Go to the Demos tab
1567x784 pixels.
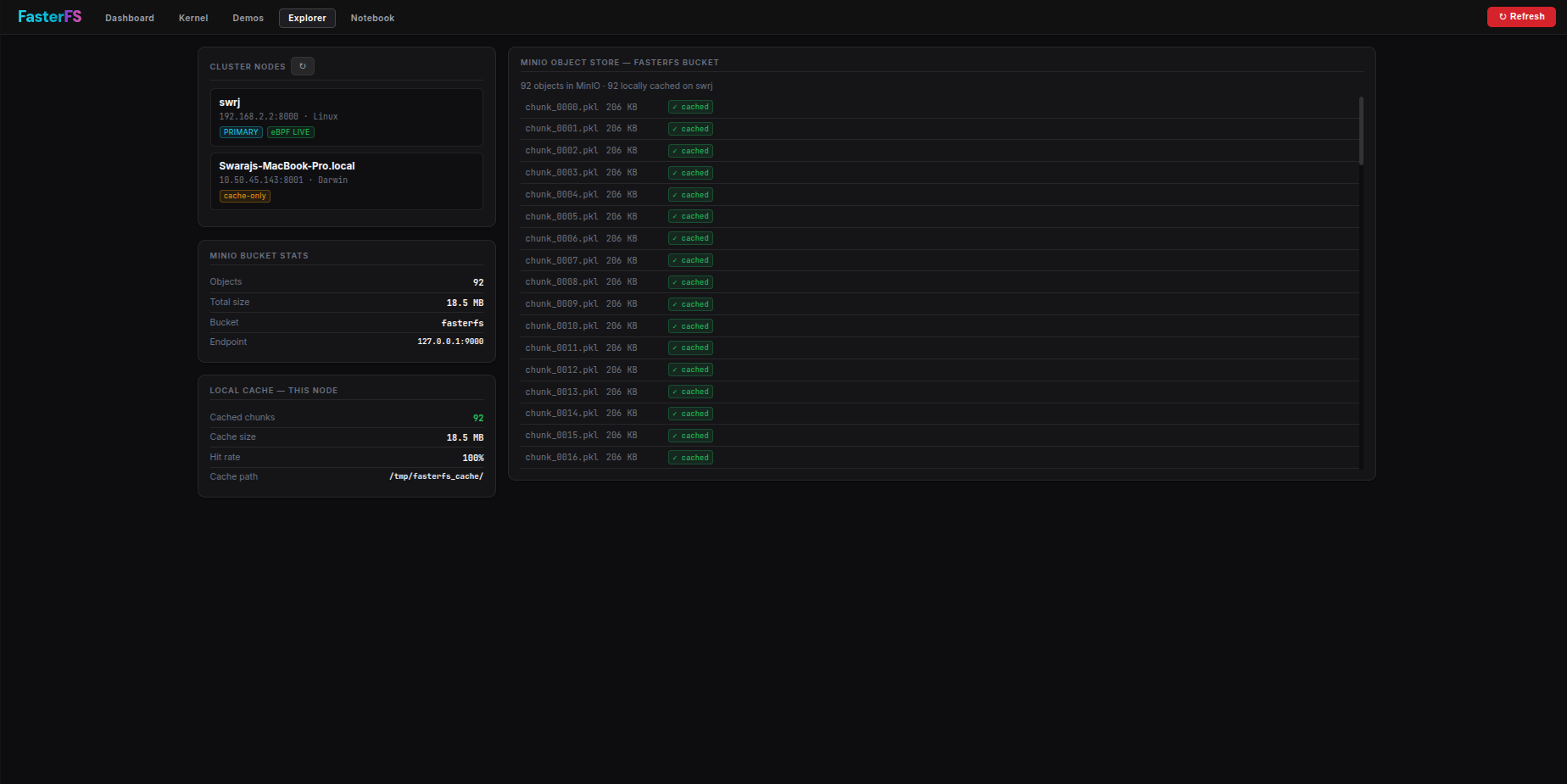[x=248, y=18]
